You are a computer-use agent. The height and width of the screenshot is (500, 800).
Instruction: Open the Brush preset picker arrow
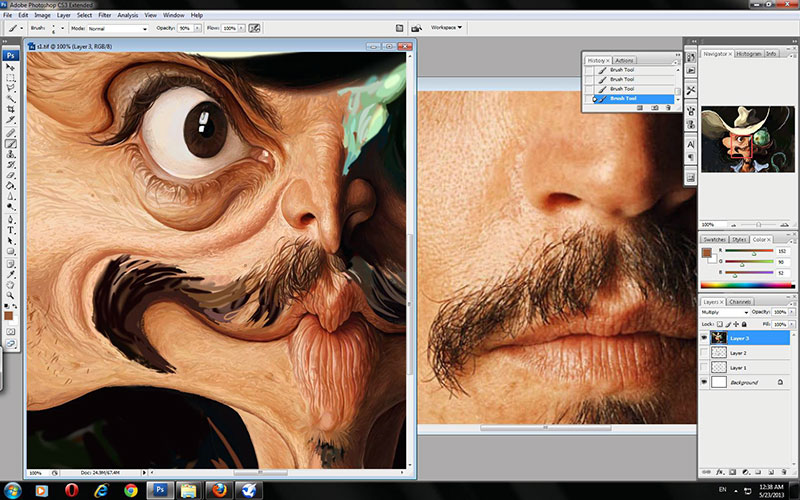pos(63,29)
